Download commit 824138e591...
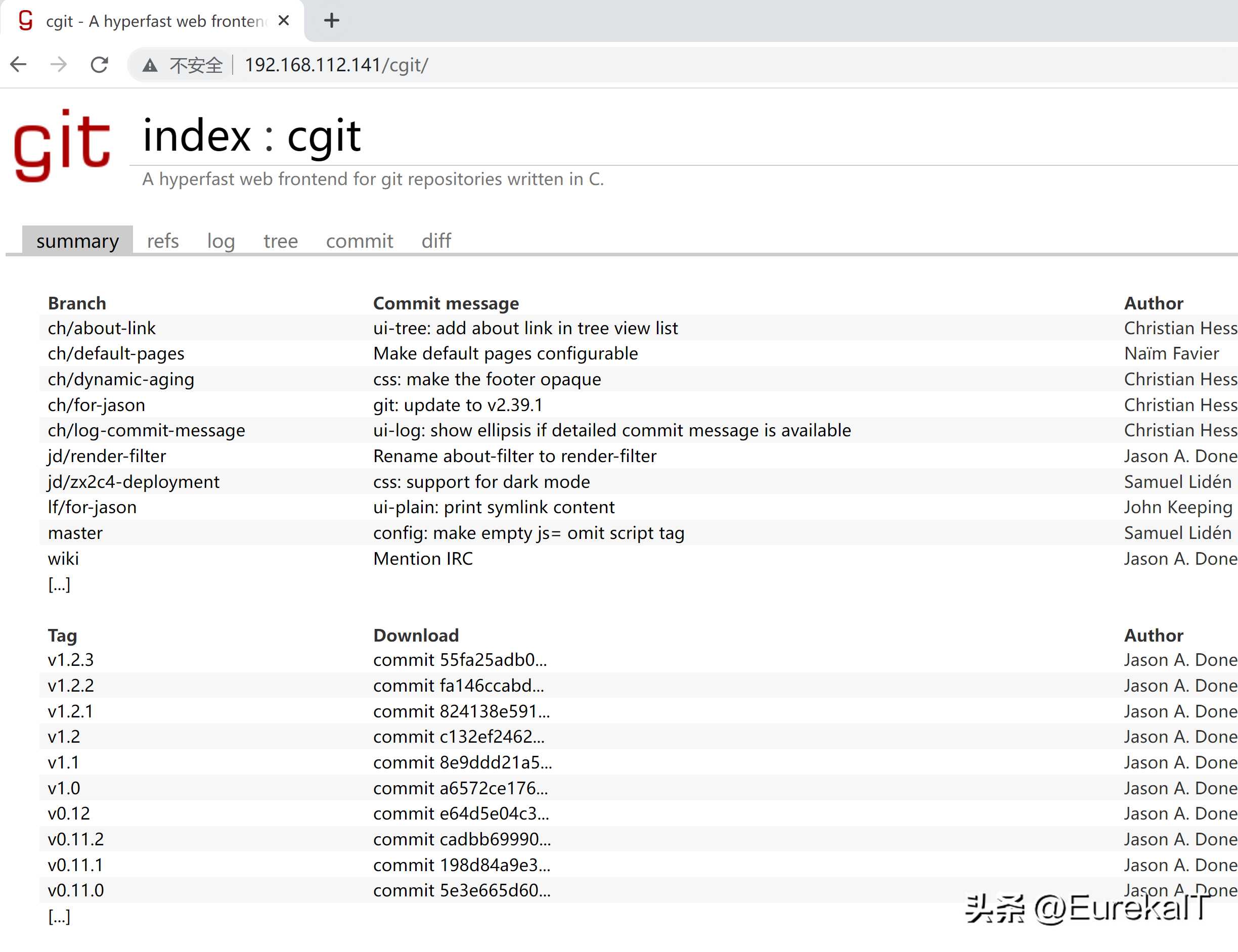1238x952 pixels. (x=461, y=711)
